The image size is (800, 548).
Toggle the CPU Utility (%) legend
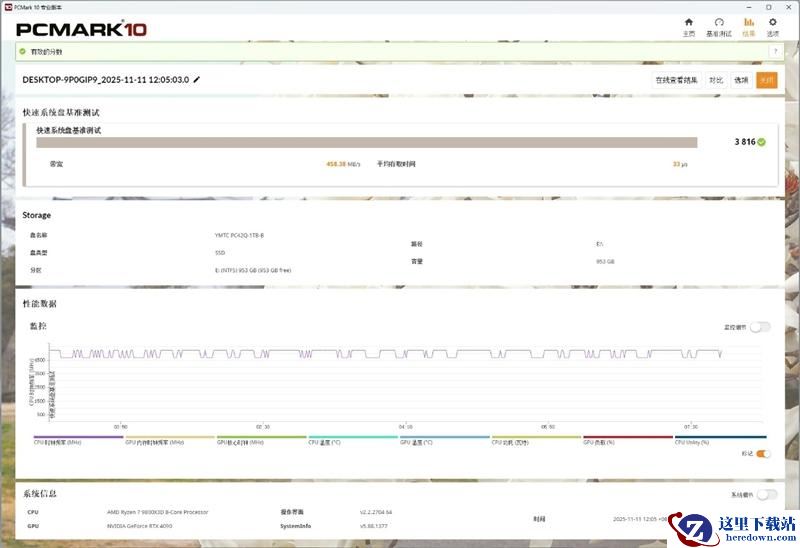tap(720, 440)
